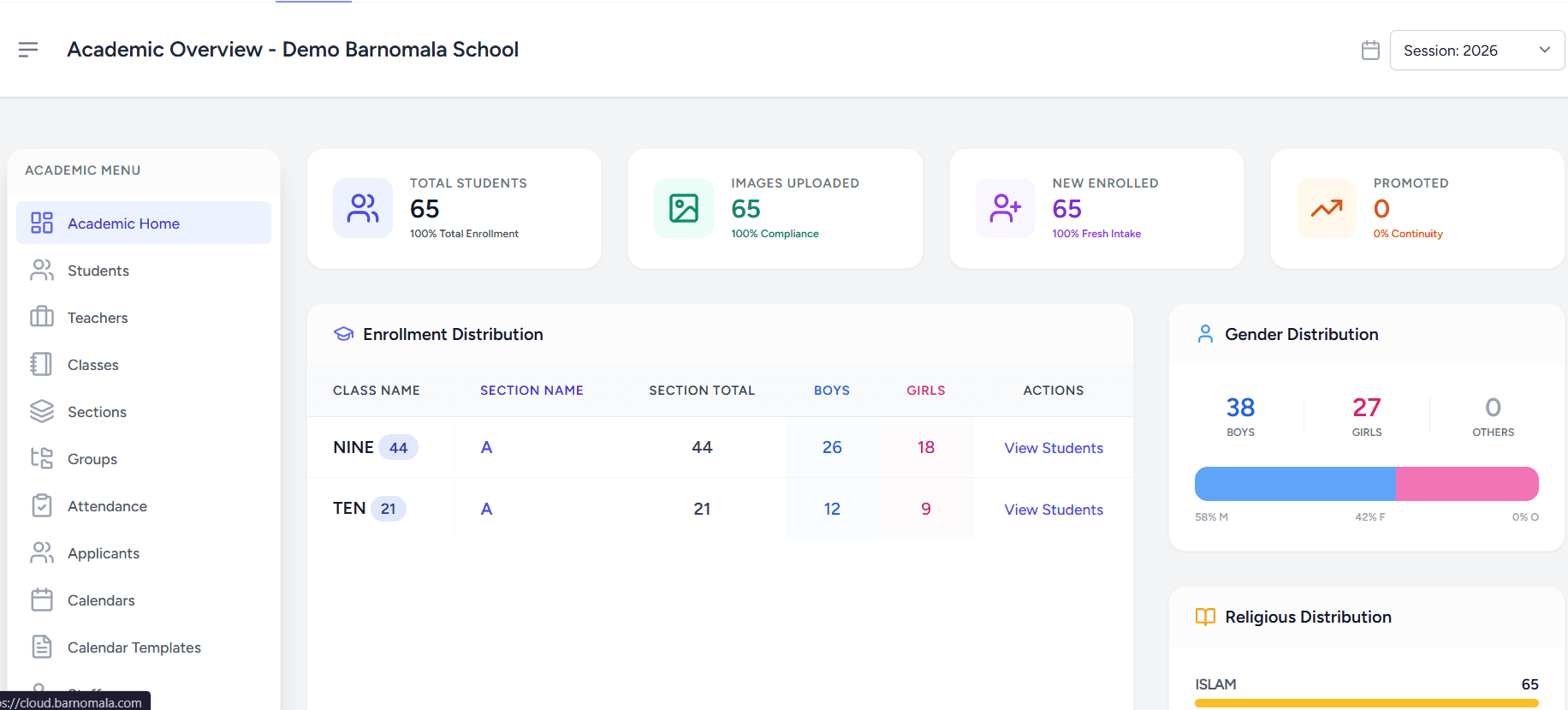1568x710 pixels.
Task: Click the Applicants people icon
Action: pos(42,552)
